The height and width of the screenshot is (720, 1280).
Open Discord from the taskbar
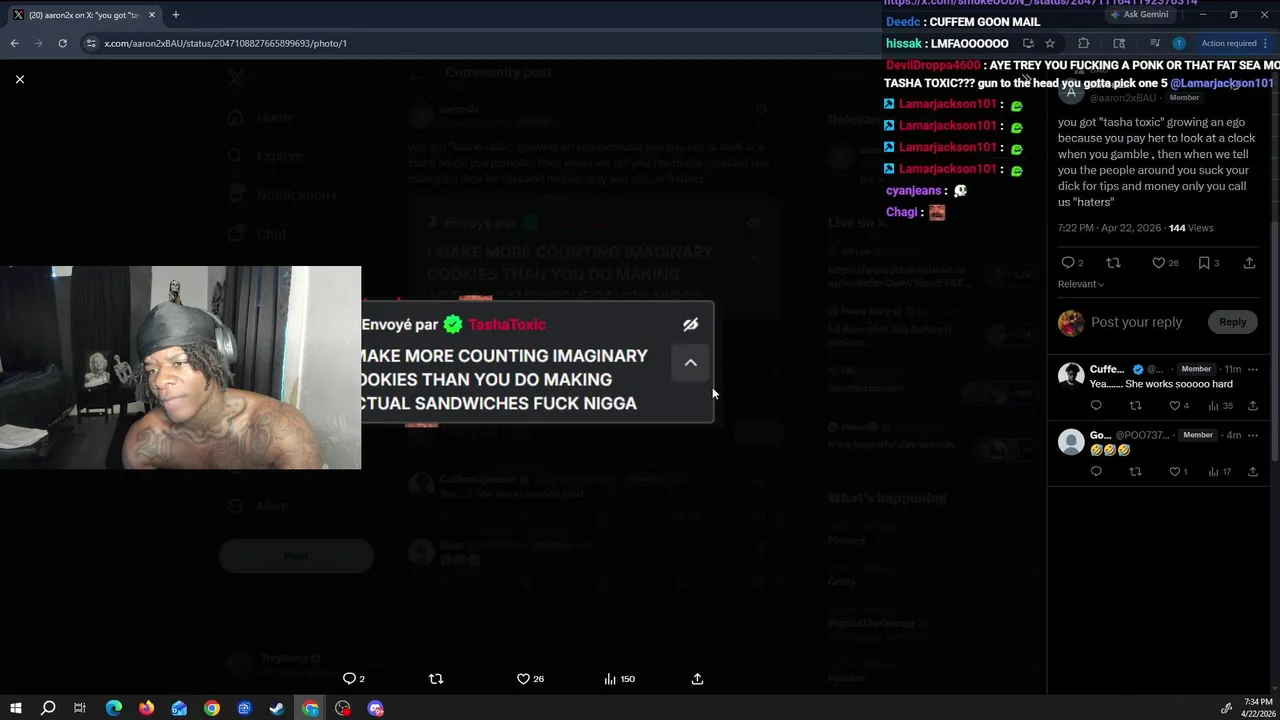click(376, 708)
